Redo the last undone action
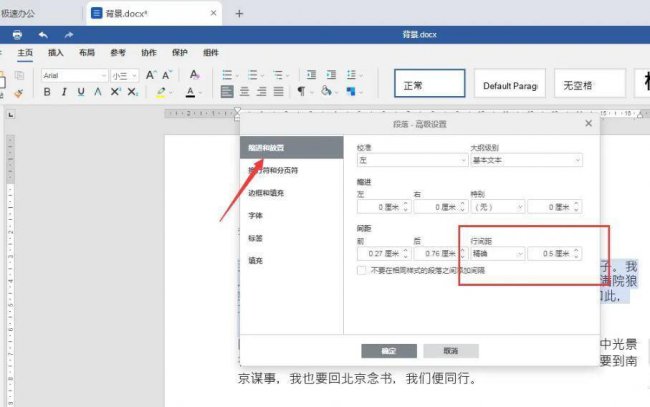Screen dimensions: 650x407 pyautogui.click(x=68, y=35)
